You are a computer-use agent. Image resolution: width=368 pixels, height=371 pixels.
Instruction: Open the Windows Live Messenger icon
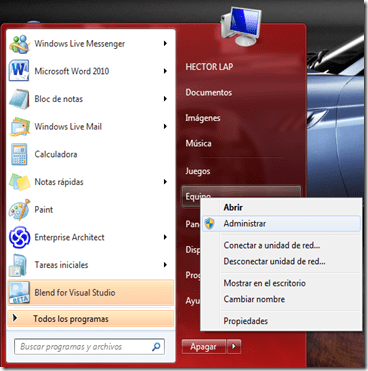(20, 44)
